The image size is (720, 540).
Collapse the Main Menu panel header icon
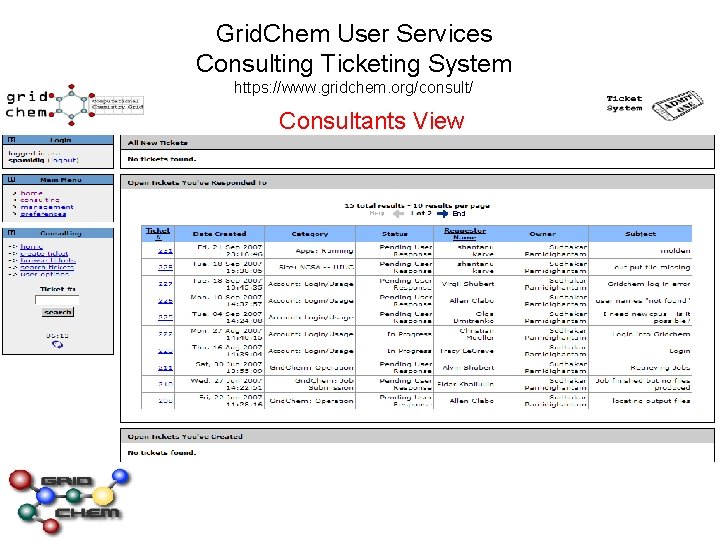12,180
